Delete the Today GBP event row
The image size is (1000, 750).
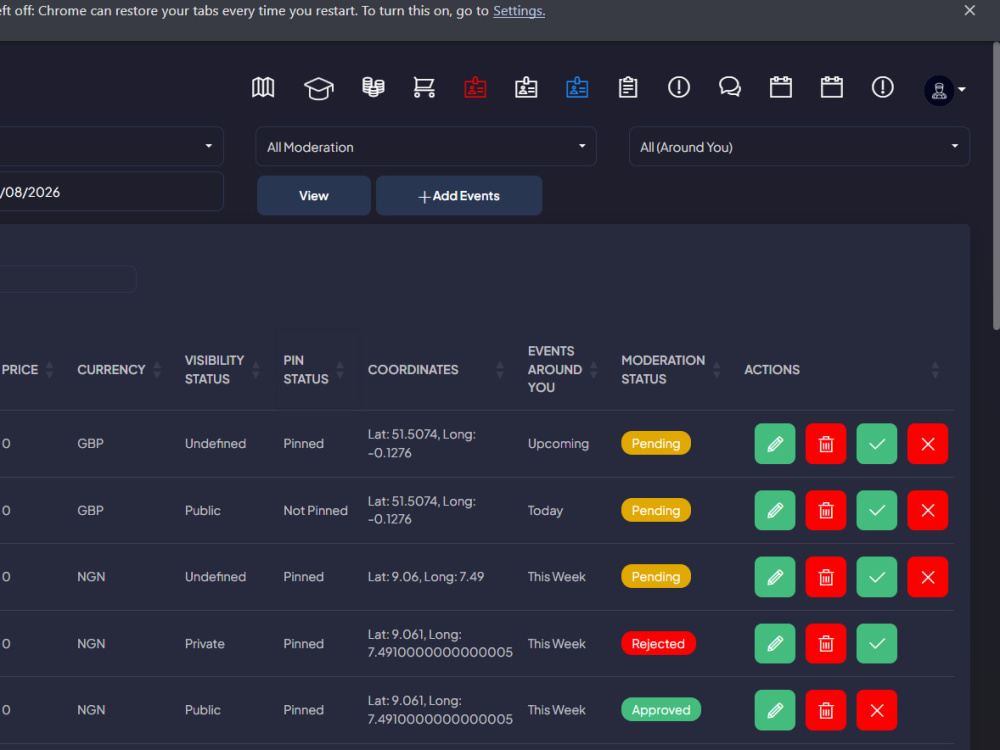click(826, 510)
